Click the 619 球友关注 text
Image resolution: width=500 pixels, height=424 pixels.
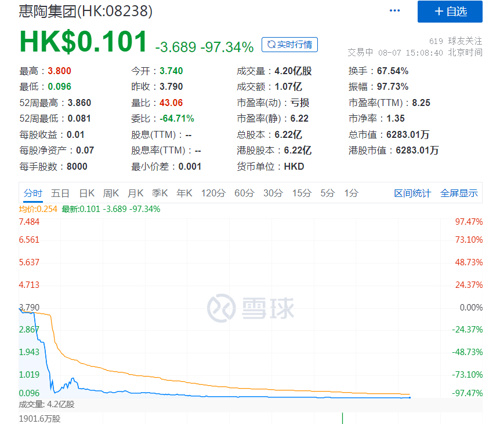tap(455, 41)
